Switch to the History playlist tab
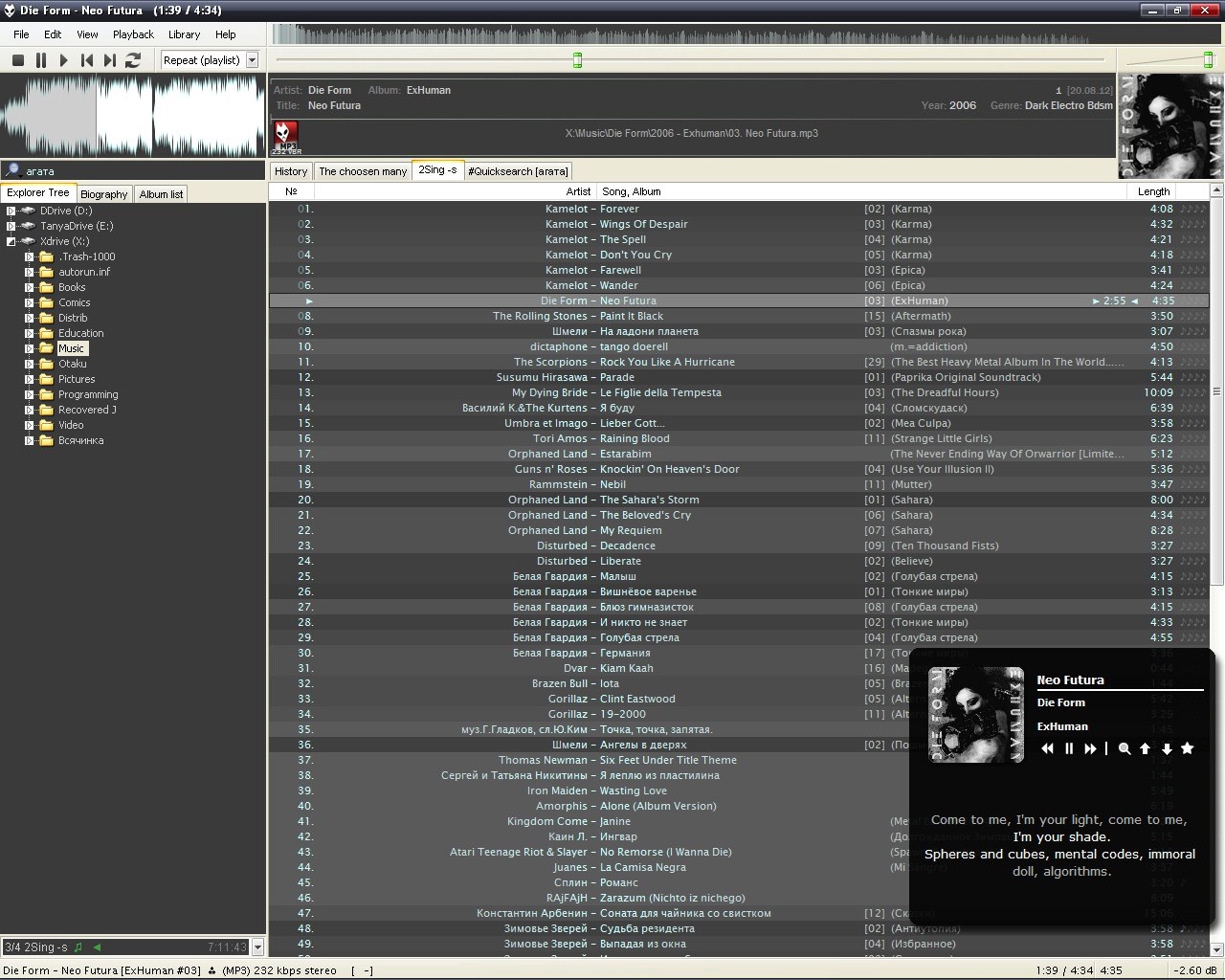This screenshot has height=980, width=1225. point(291,171)
